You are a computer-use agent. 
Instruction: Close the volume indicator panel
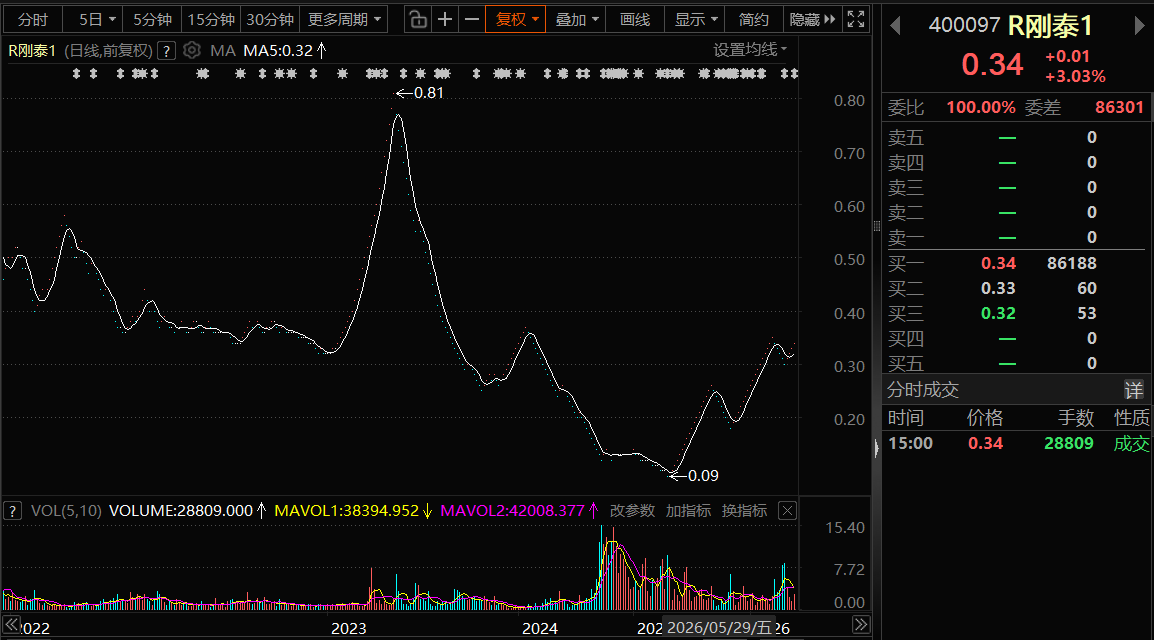[x=787, y=511]
